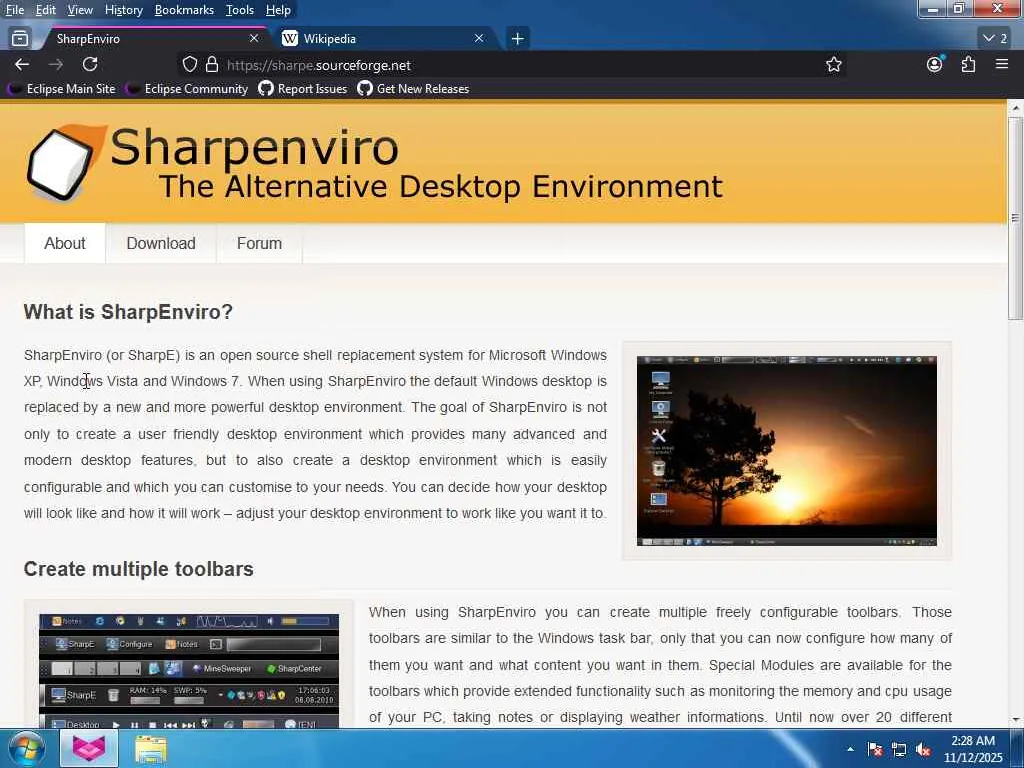Expand the list all tabs dropdown
The image size is (1024, 768).
995,39
